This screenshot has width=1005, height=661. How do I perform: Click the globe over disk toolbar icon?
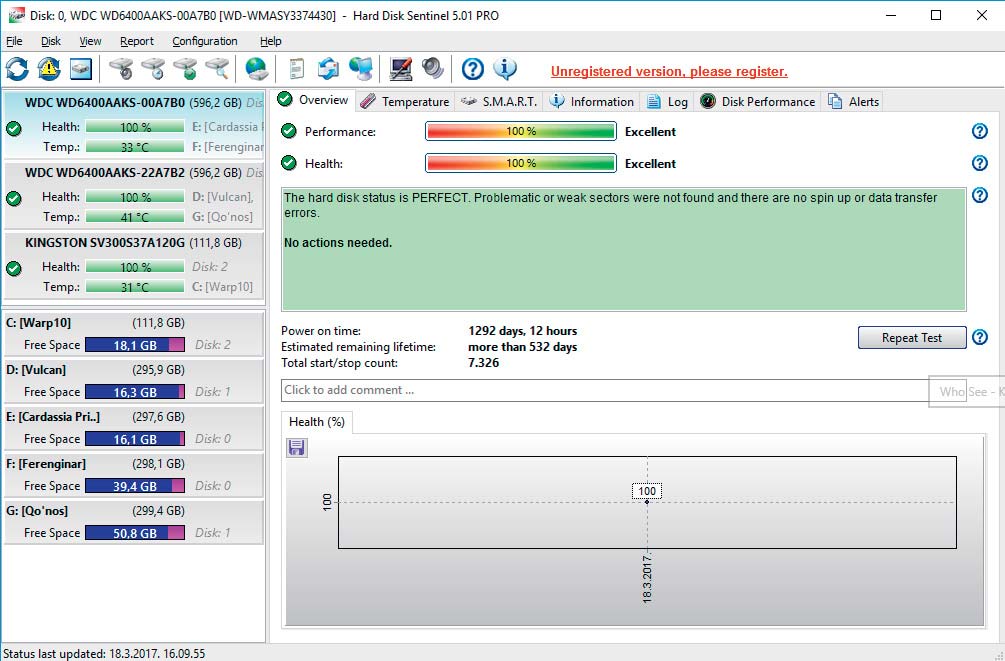pyautogui.click(x=256, y=69)
